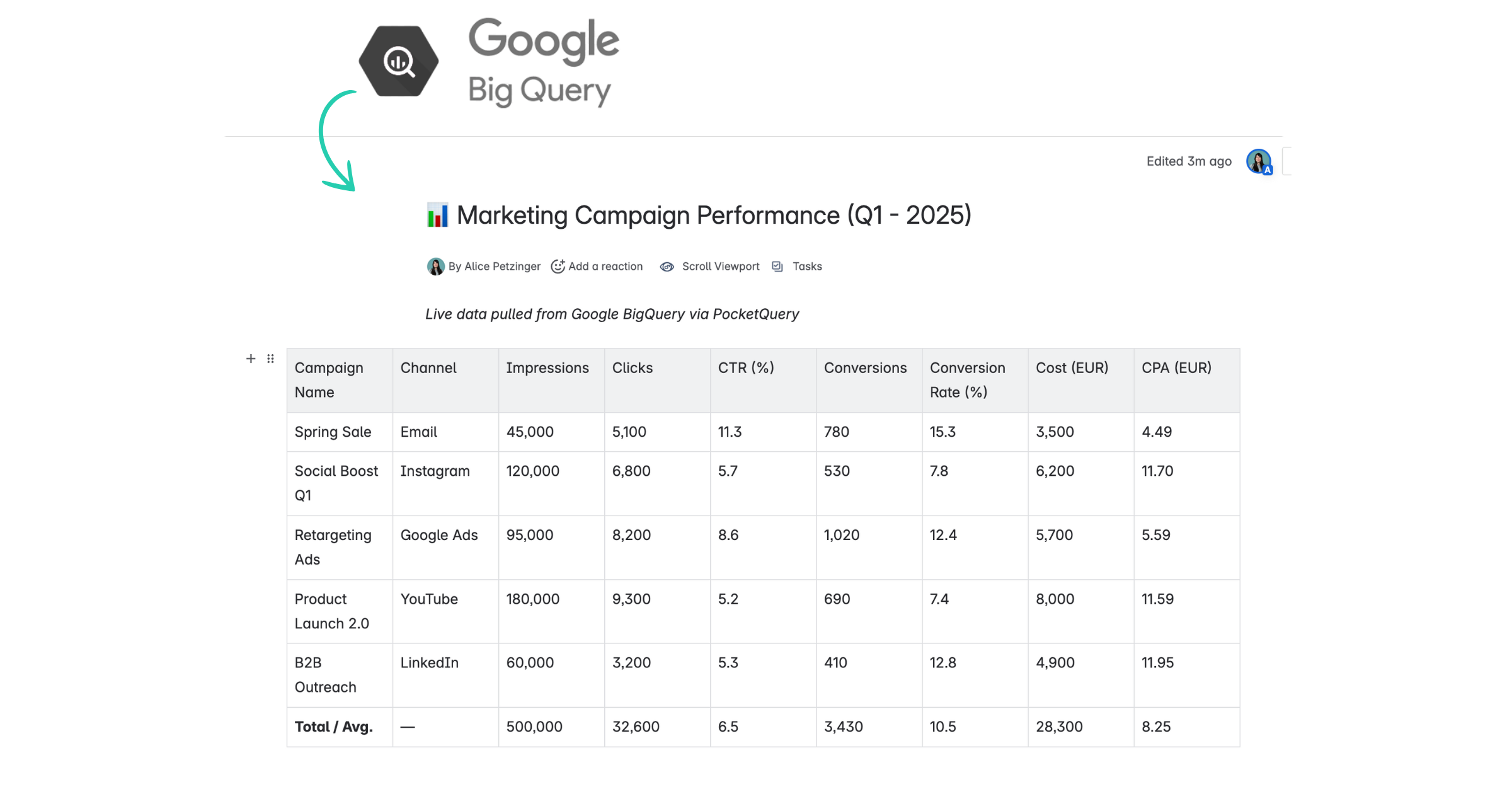Viewport: 1512px width, 794px height.
Task: Click the CPA (EUR) column header
Action: pos(1187,381)
